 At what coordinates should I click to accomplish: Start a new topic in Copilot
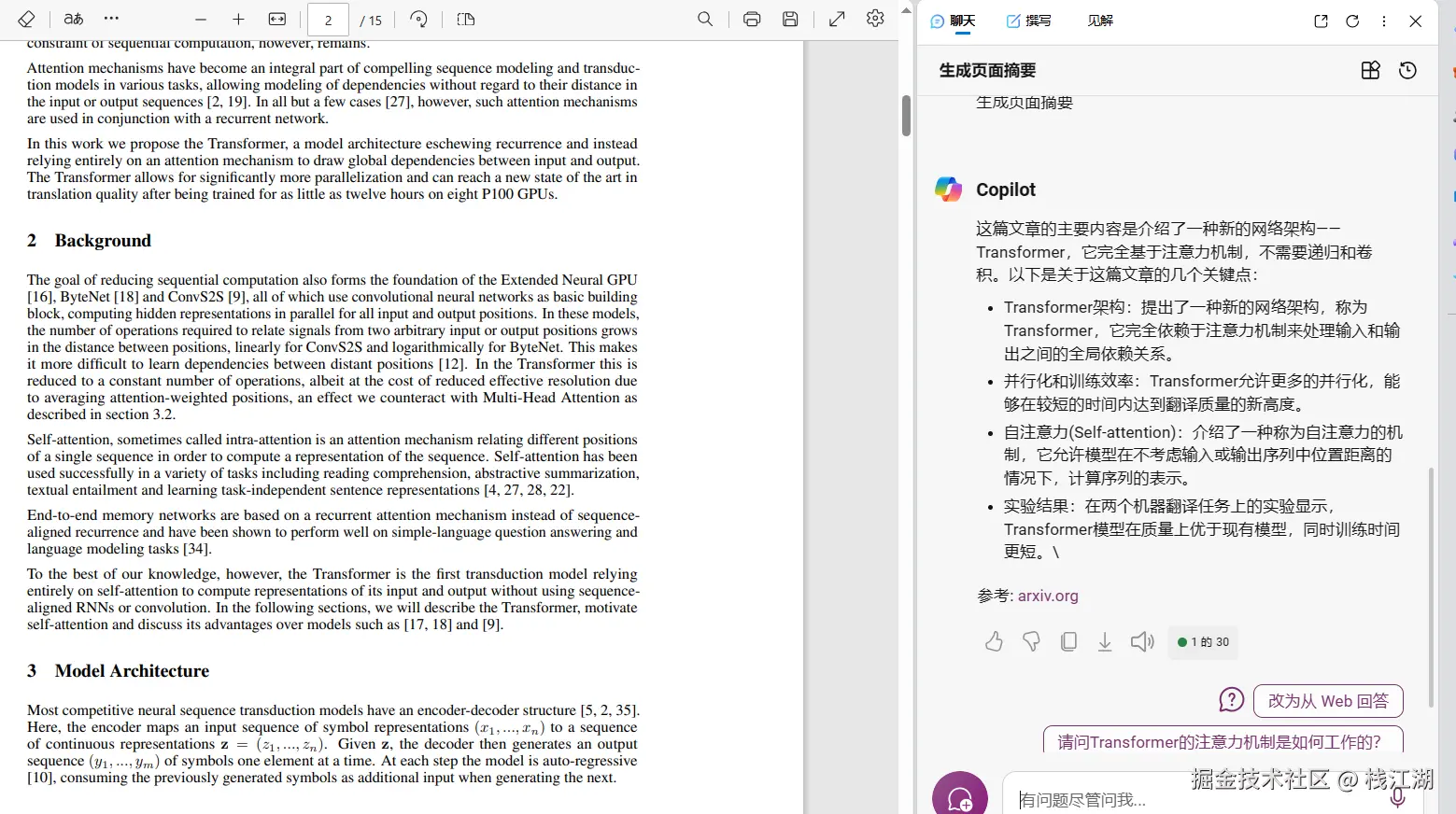pyautogui.click(x=960, y=795)
